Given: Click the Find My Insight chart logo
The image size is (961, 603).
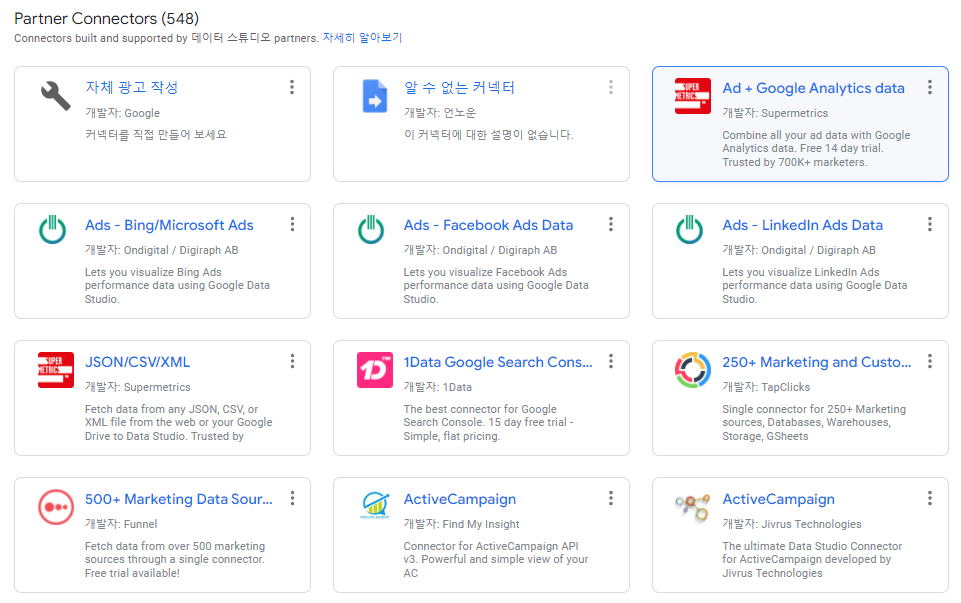Looking at the screenshot, I should [374, 506].
